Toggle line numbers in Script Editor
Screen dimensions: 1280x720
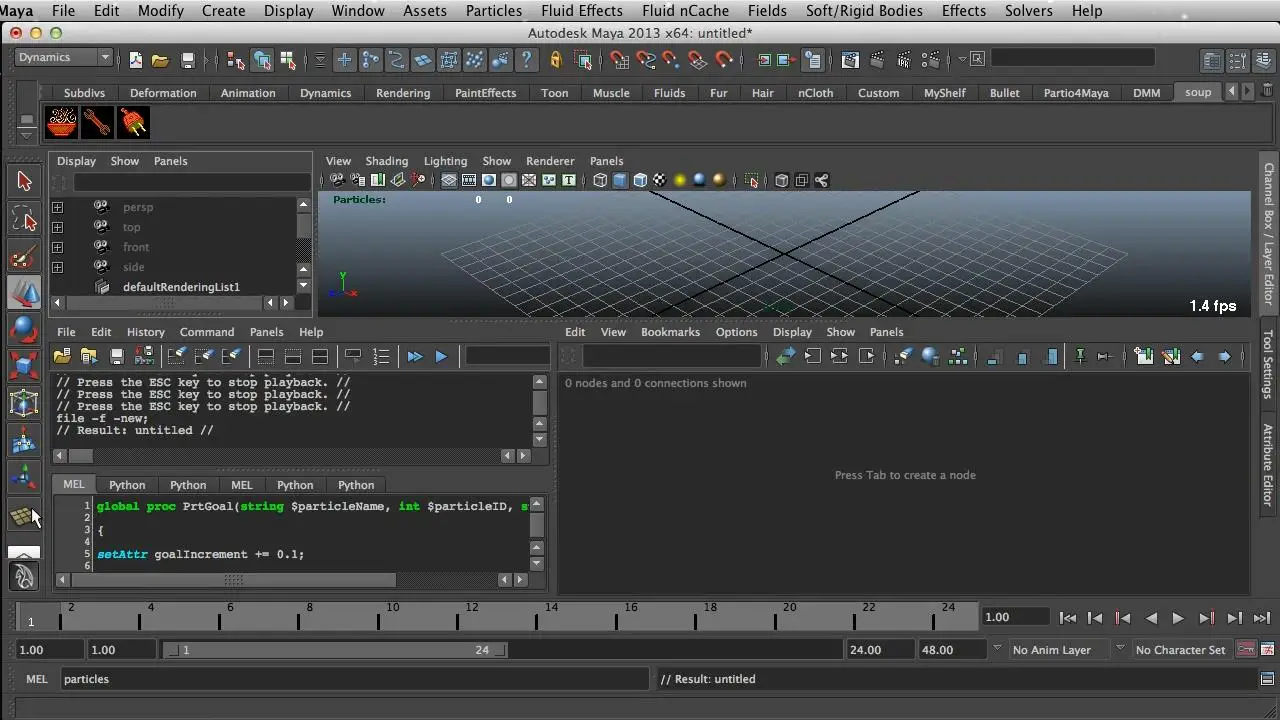(x=381, y=356)
